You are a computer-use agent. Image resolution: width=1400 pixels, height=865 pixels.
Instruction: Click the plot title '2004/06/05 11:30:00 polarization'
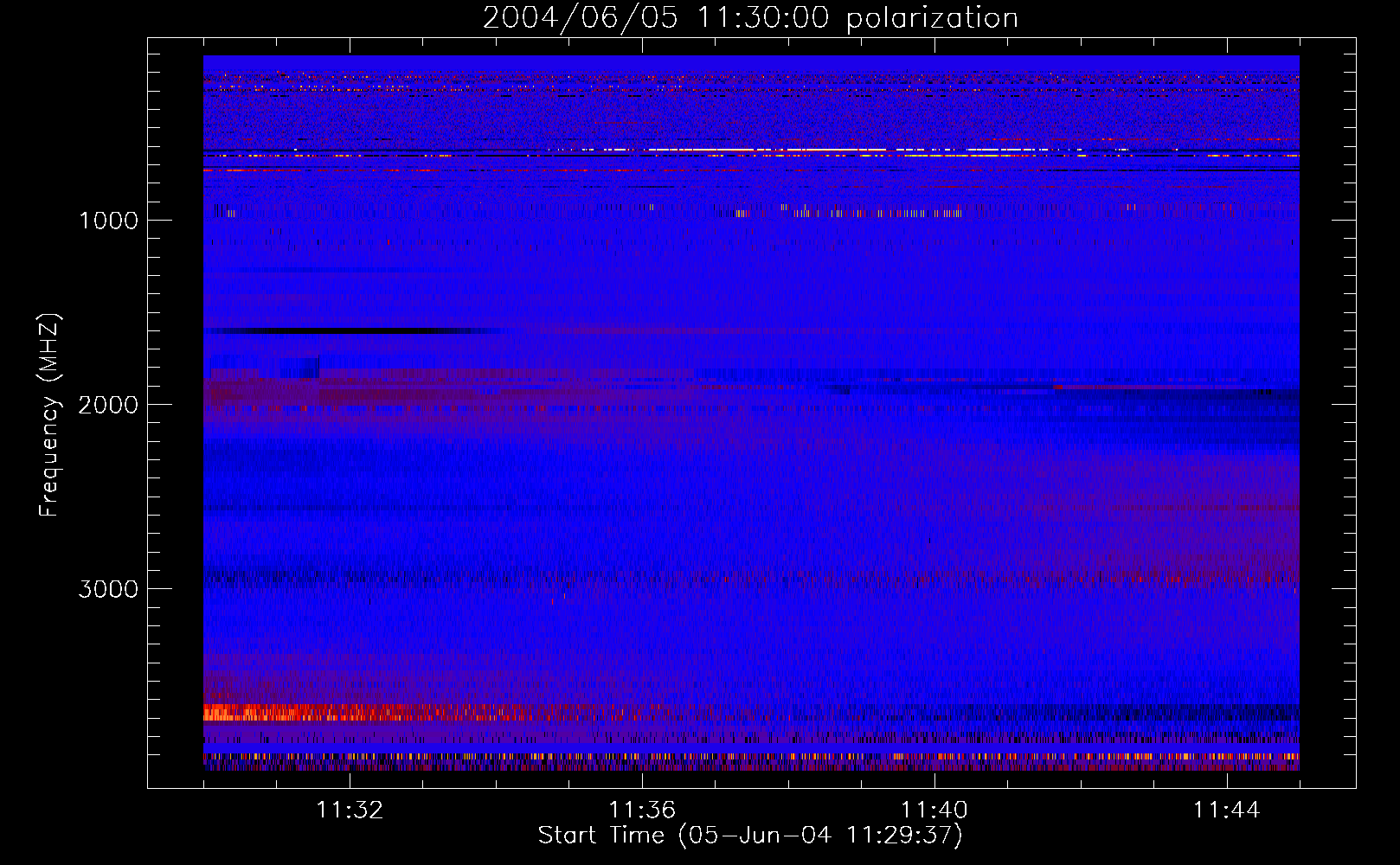coord(750,18)
